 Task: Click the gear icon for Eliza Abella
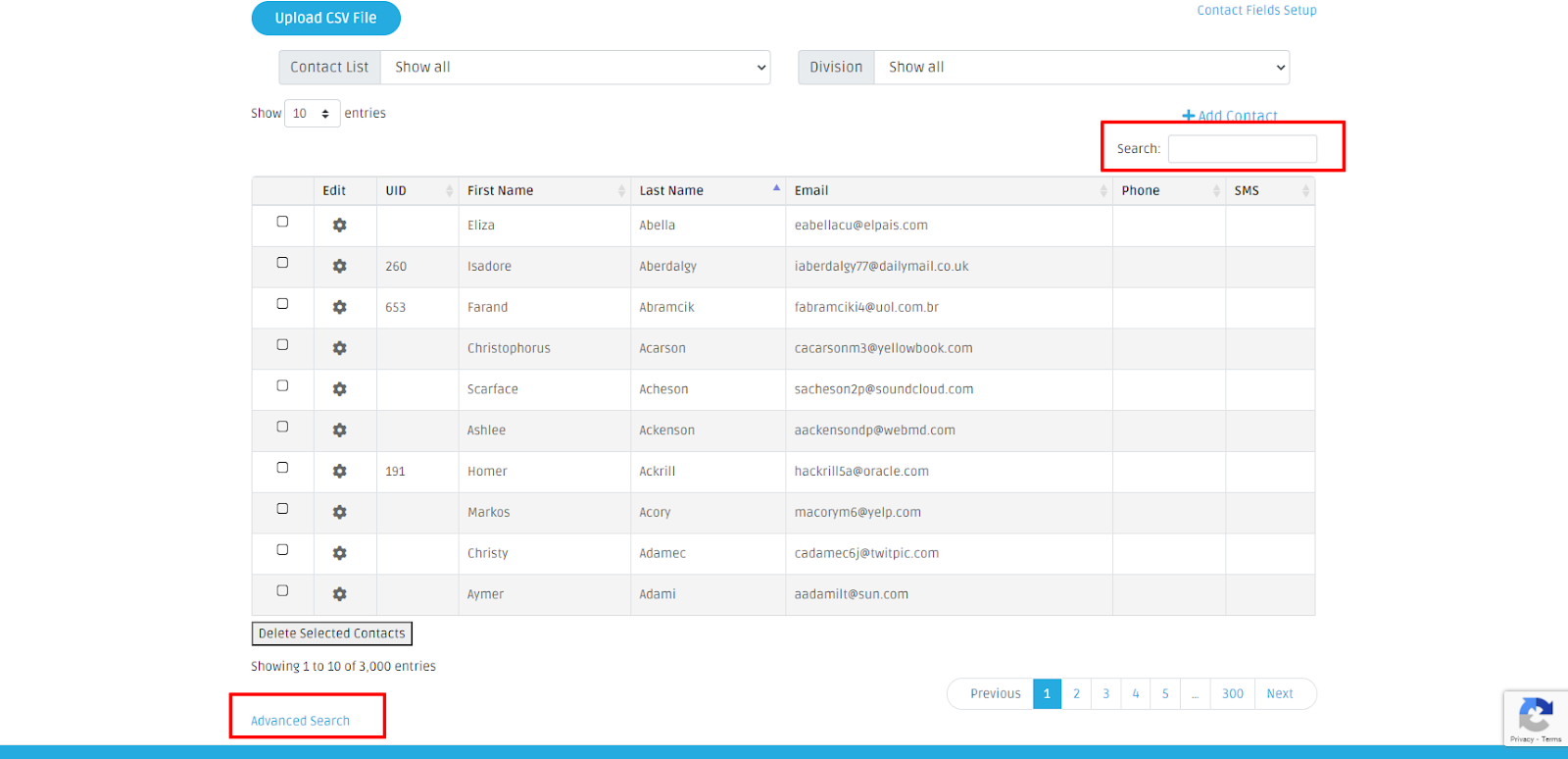click(339, 226)
